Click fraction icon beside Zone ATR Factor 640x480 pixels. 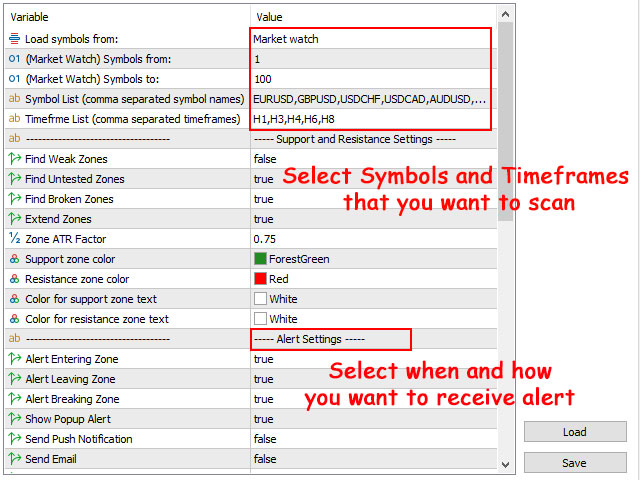click(14, 238)
